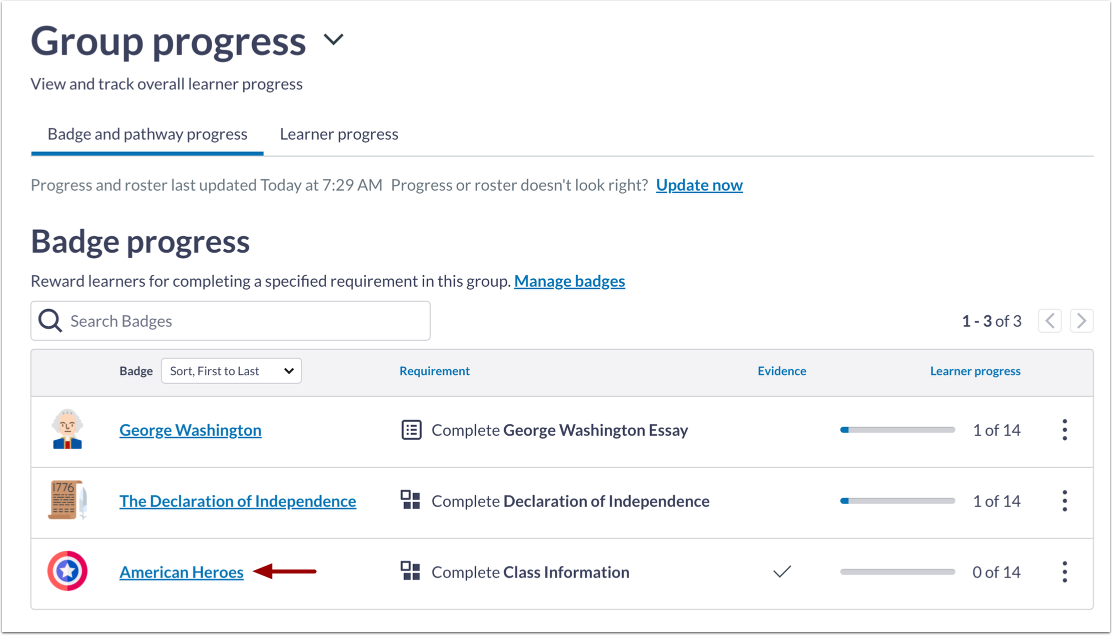Viewport: 1112px width, 635px height.
Task: Open options menu for Declaration of Independence badge
Action: coord(1064,501)
